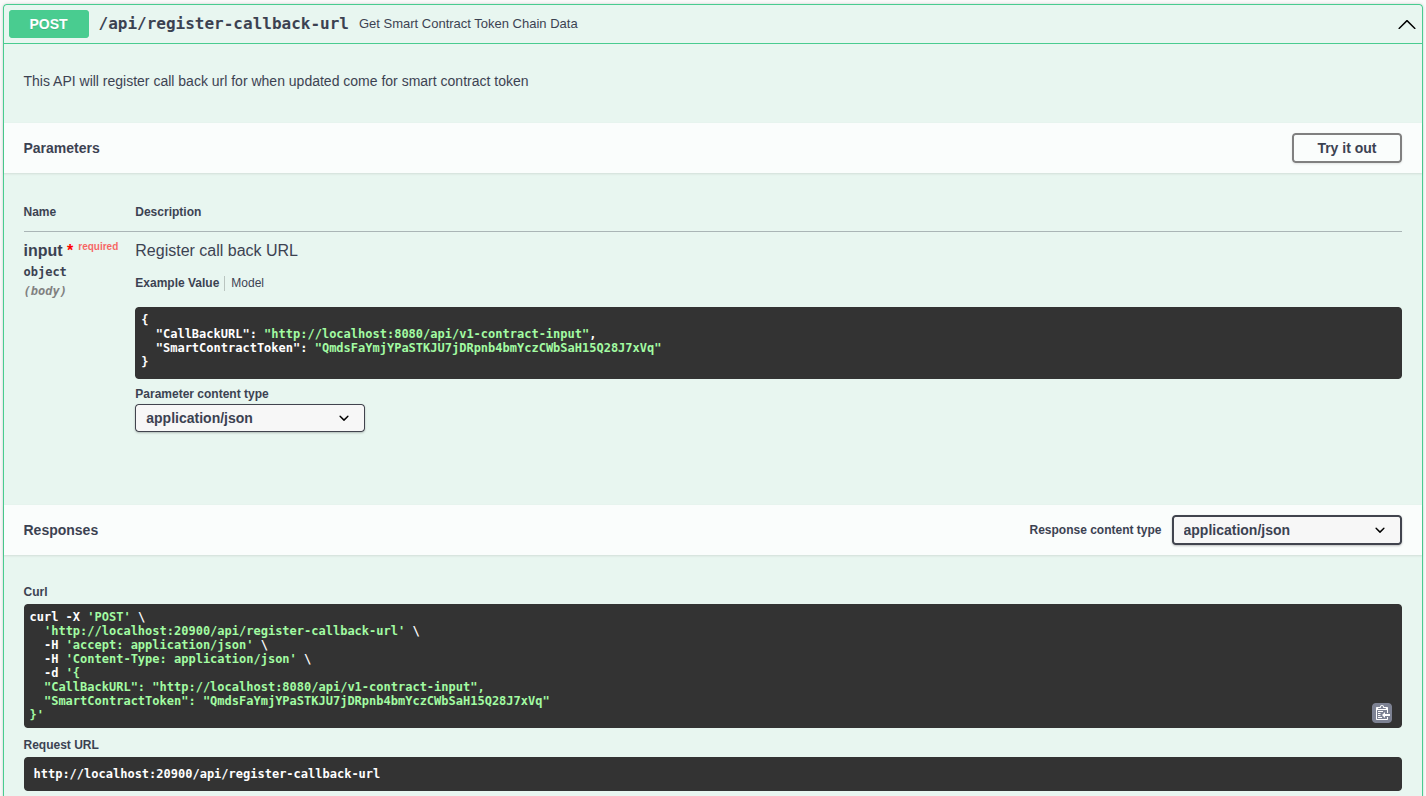Image resolution: width=1426 pixels, height=796 pixels.
Task: Click the red "required" marker beside input
Action: (98, 246)
